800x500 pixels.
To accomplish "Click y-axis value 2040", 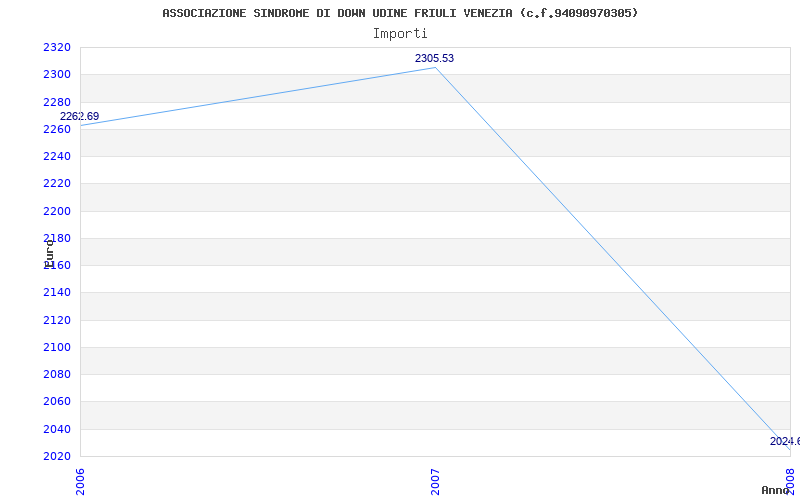I will click(57, 429).
